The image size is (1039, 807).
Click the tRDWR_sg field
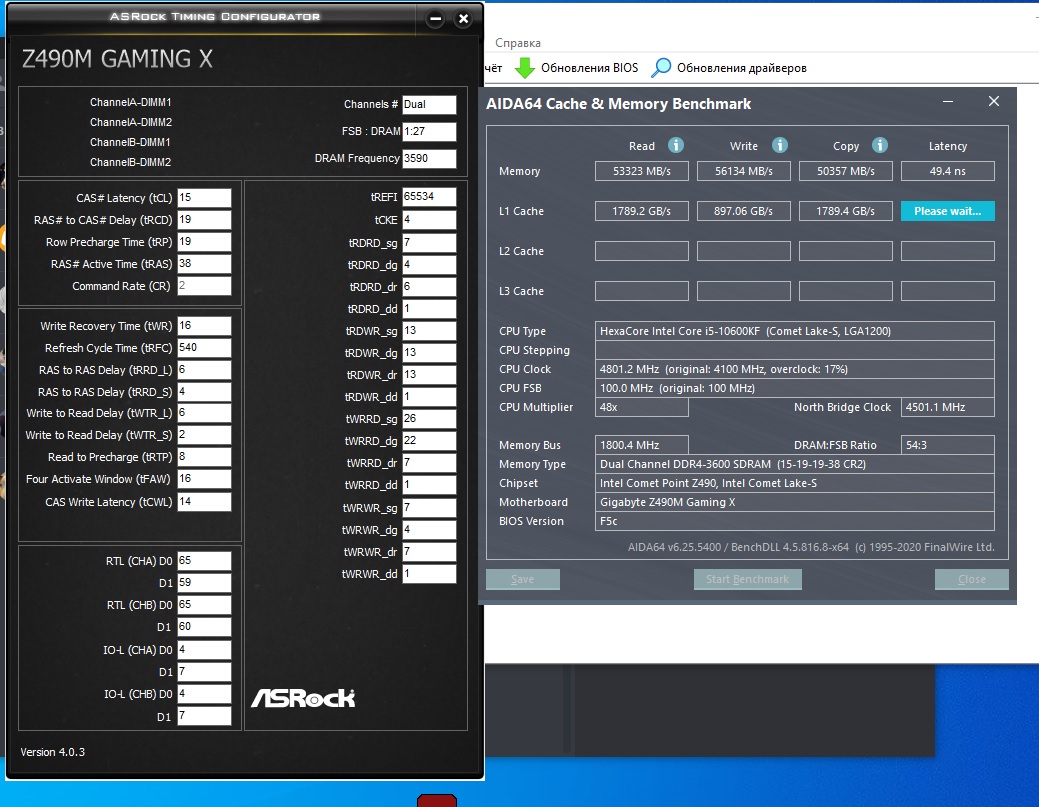click(429, 331)
